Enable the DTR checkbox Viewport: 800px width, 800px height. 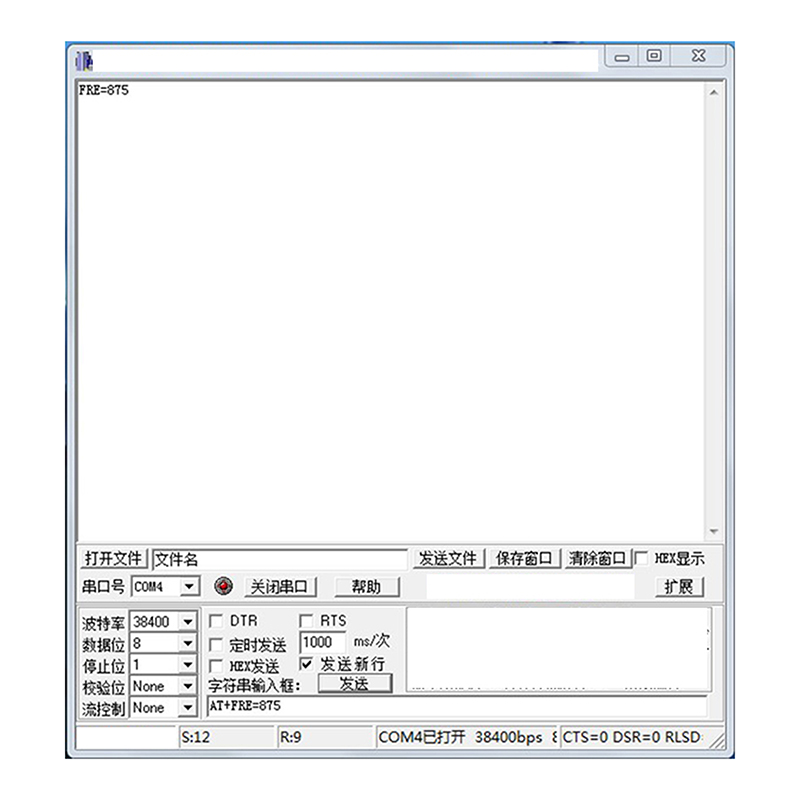(215, 621)
